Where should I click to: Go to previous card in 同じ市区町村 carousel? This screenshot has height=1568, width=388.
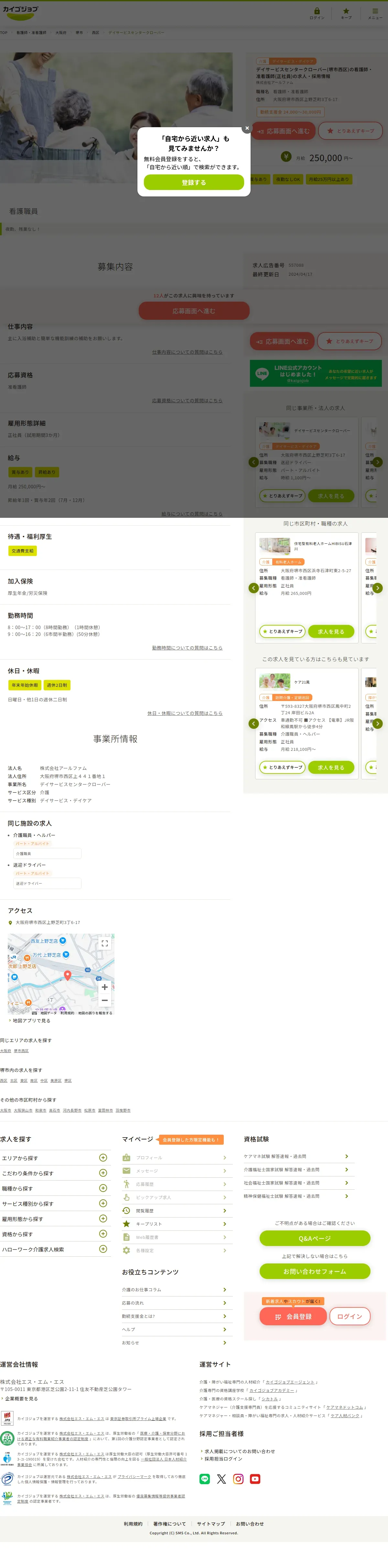pos(253,588)
